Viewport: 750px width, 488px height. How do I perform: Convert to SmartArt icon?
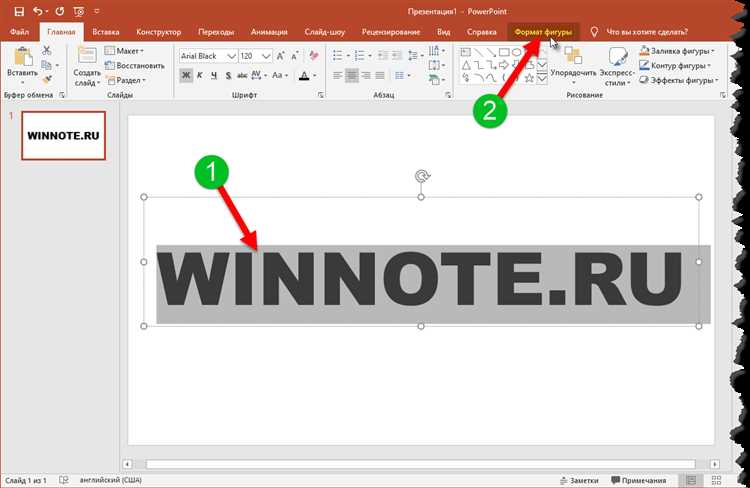(435, 80)
